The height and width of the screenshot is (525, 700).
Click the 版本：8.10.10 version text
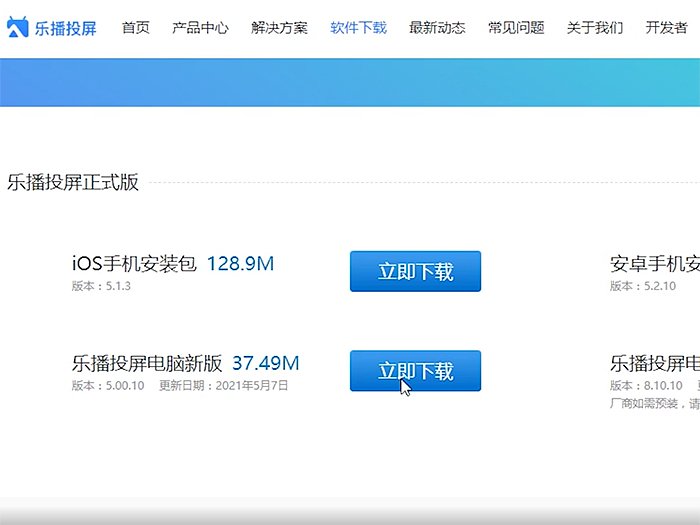click(646, 385)
